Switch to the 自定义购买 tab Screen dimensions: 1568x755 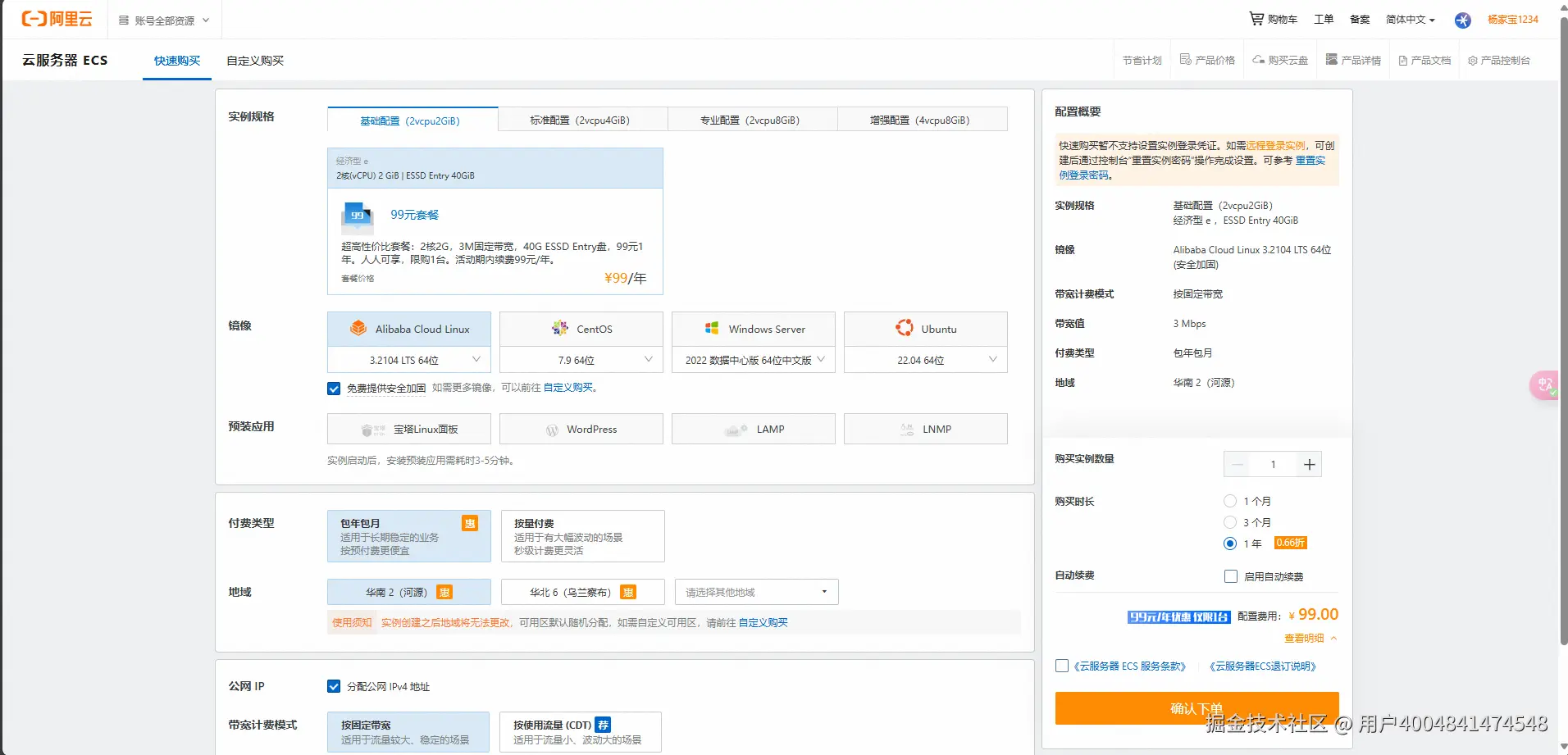pos(255,61)
